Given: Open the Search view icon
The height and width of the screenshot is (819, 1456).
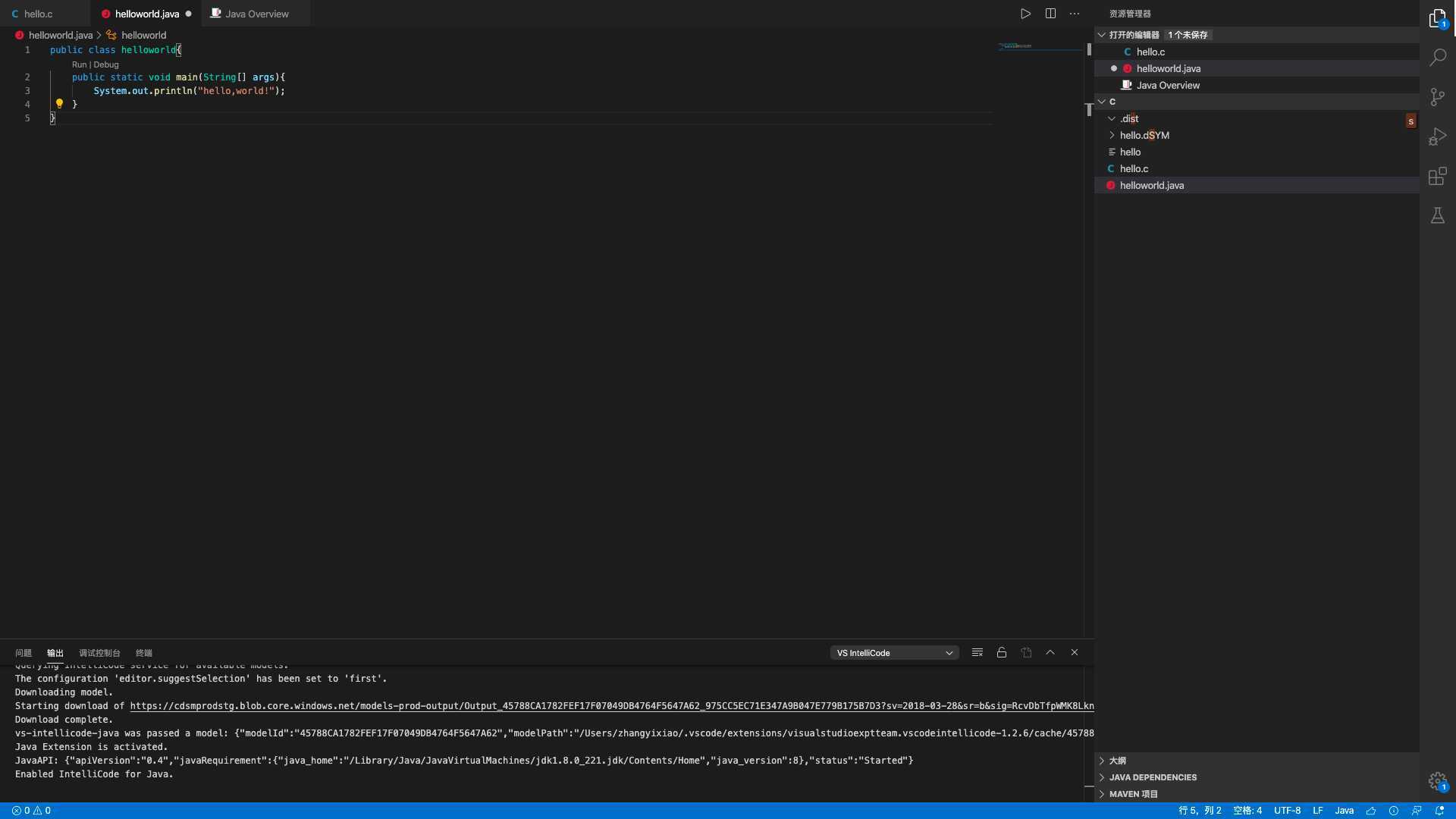Looking at the screenshot, I should tap(1437, 57).
